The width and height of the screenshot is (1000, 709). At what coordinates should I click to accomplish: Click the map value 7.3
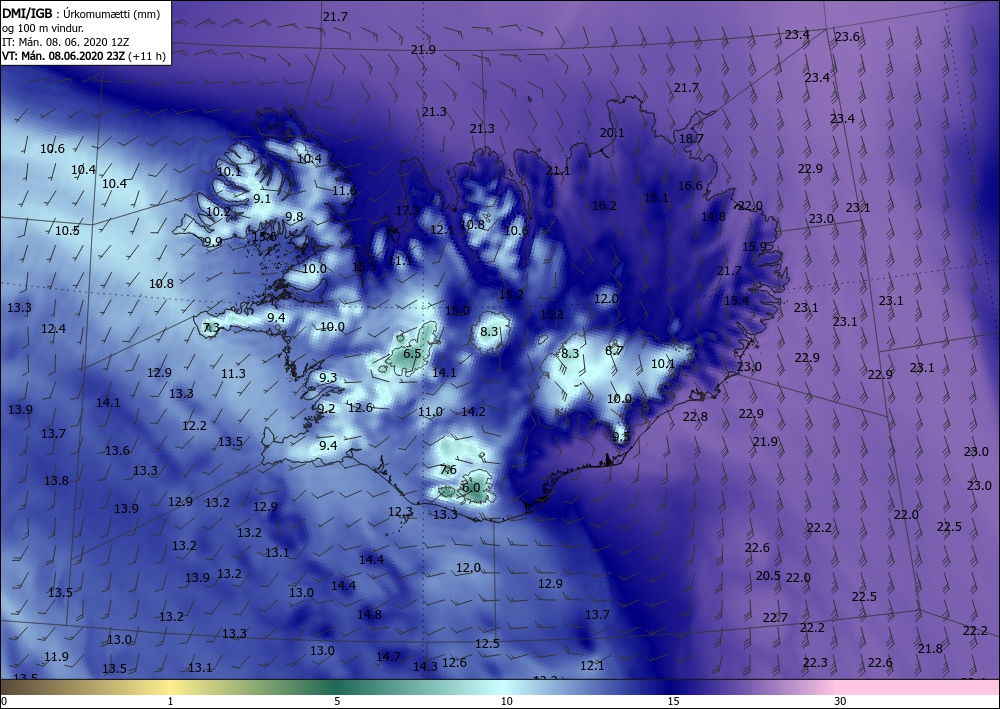211,327
